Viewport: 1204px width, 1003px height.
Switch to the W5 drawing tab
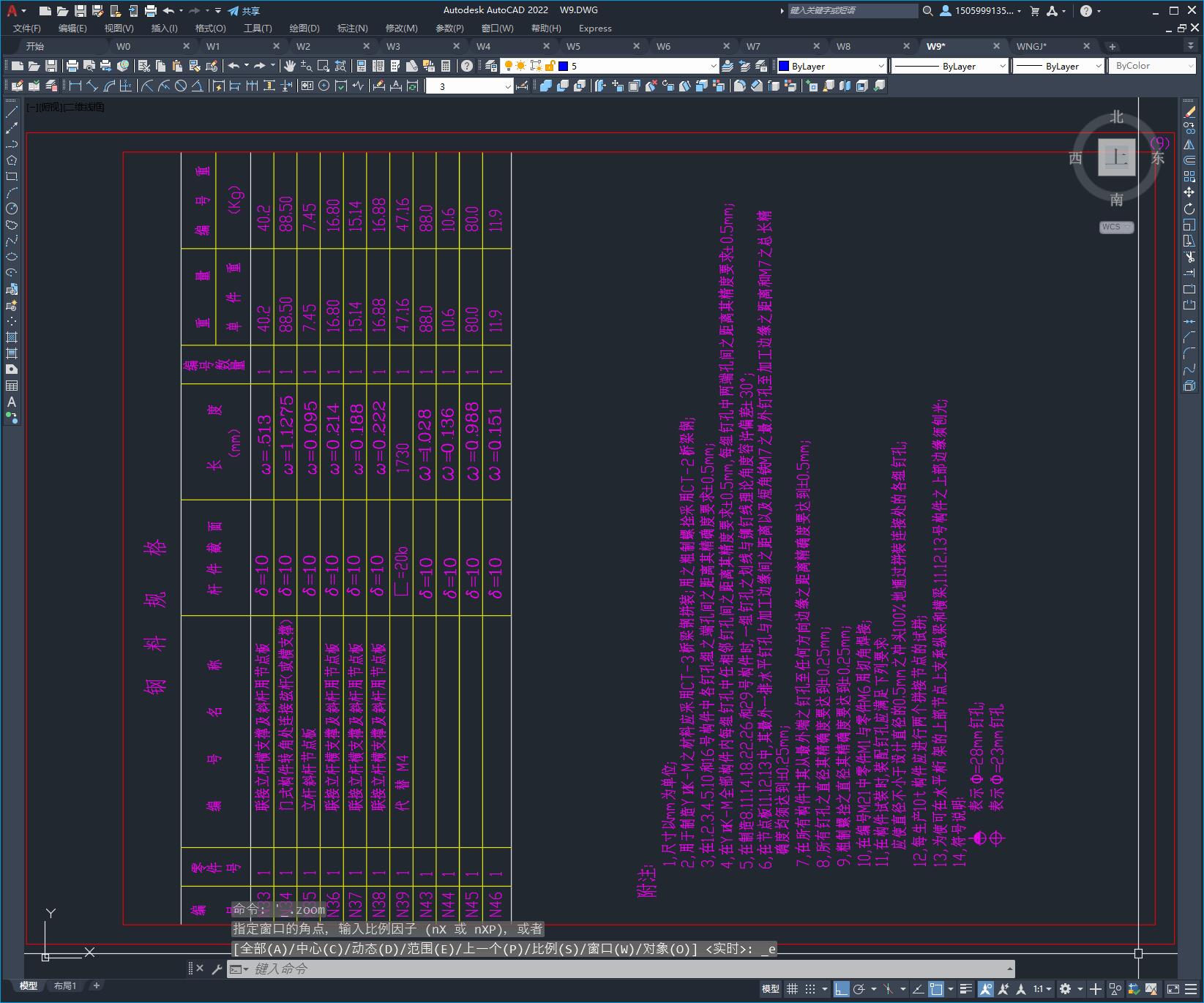pyautogui.click(x=573, y=46)
